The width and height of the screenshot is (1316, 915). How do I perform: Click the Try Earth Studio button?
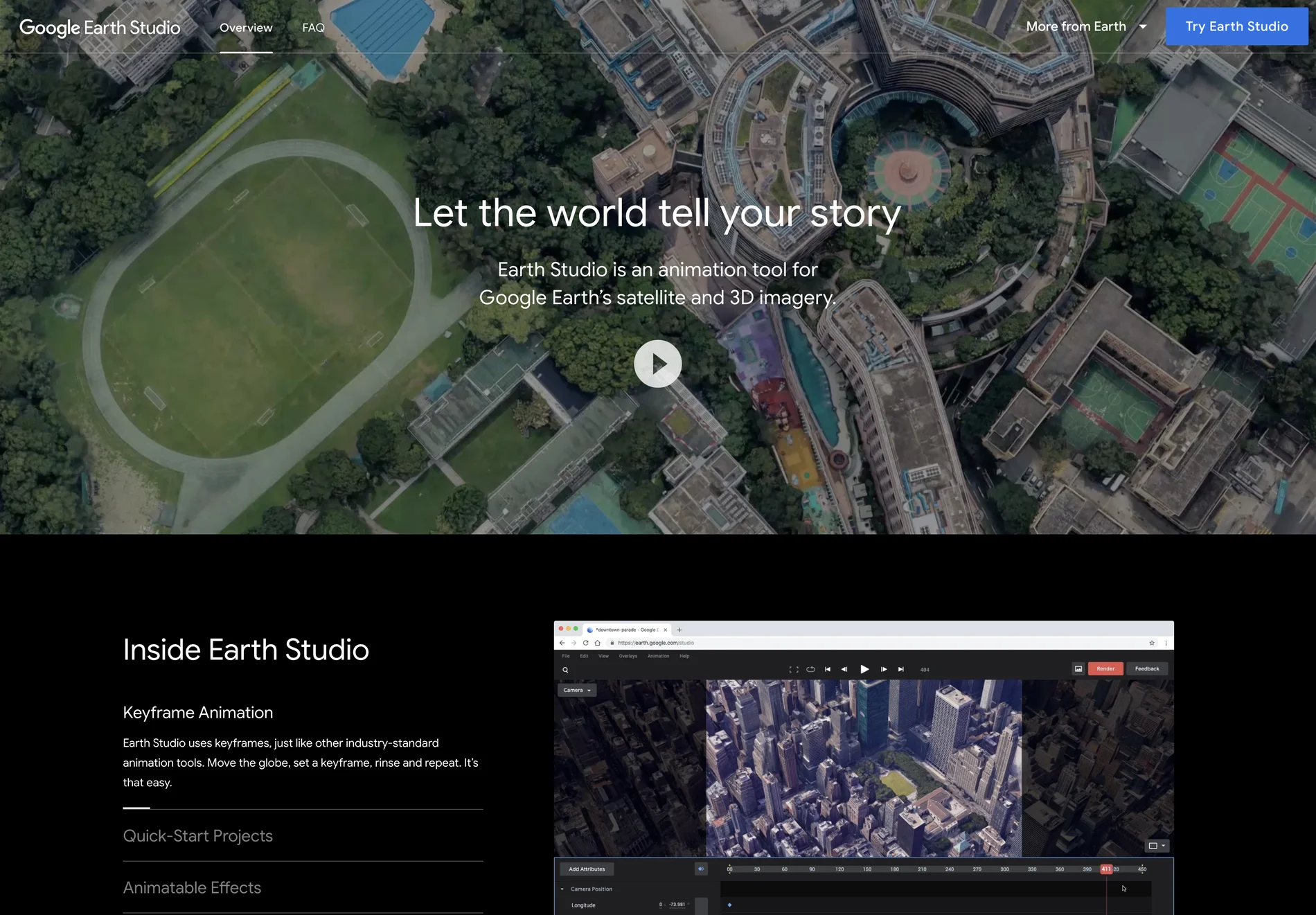click(x=1236, y=26)
